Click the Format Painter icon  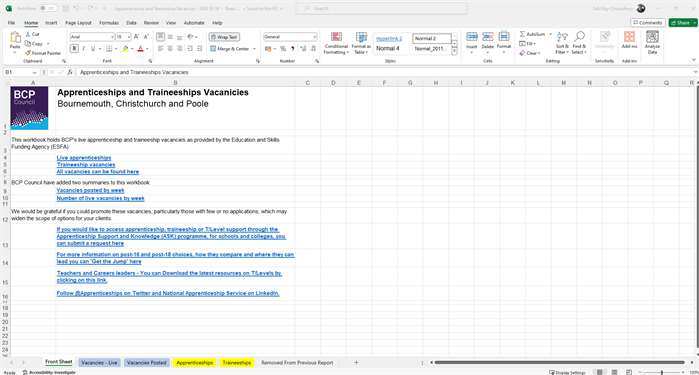[x=28, y=53]
